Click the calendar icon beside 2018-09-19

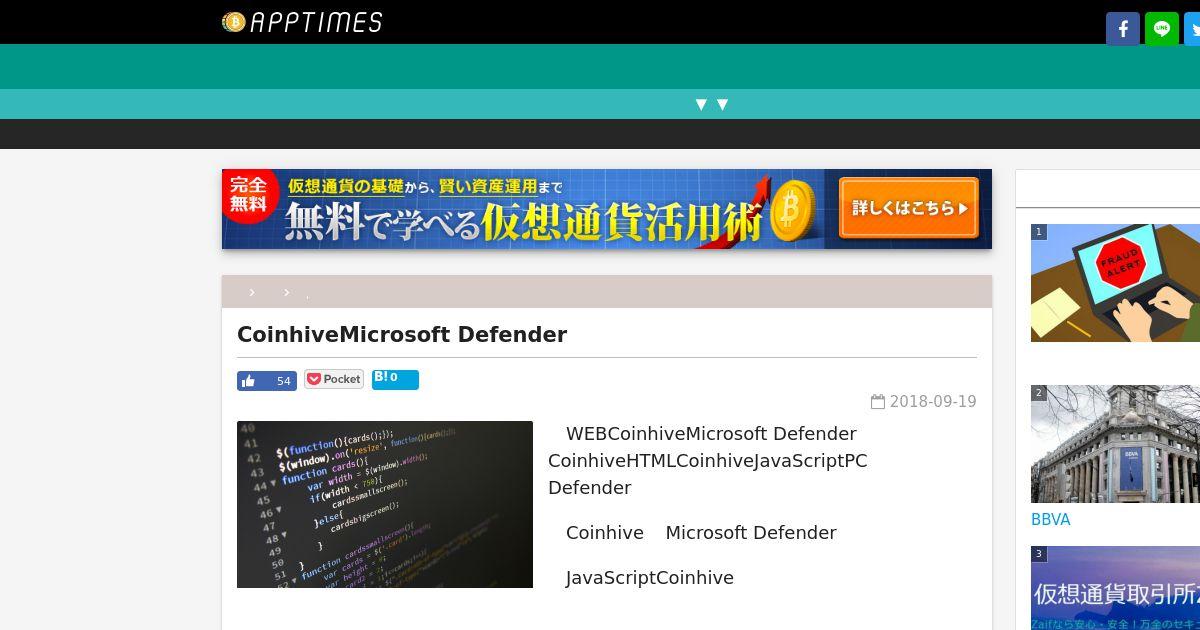point(878,402)
